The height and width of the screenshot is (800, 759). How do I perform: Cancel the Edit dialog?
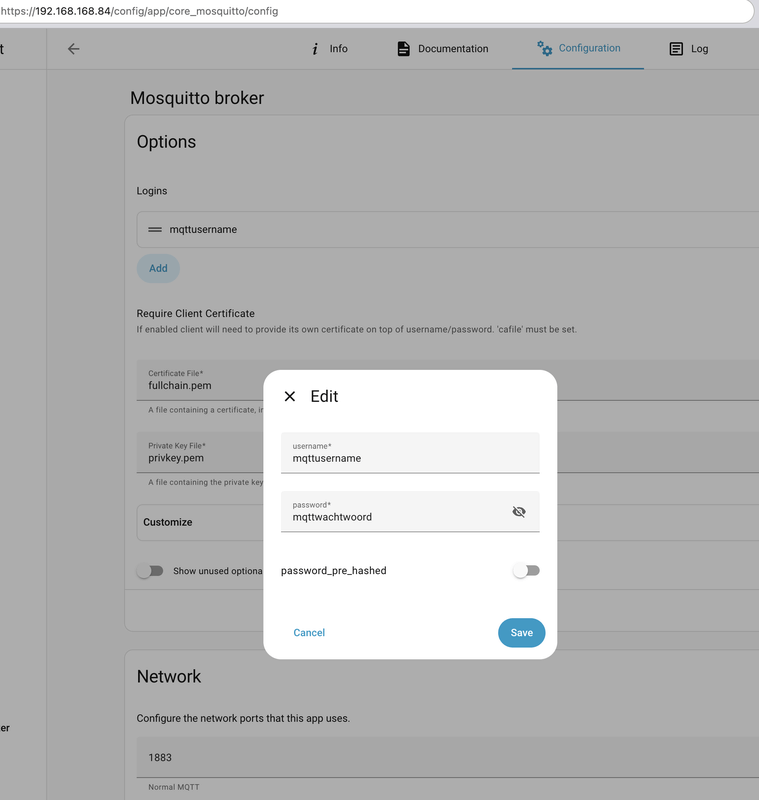(309, 633)
